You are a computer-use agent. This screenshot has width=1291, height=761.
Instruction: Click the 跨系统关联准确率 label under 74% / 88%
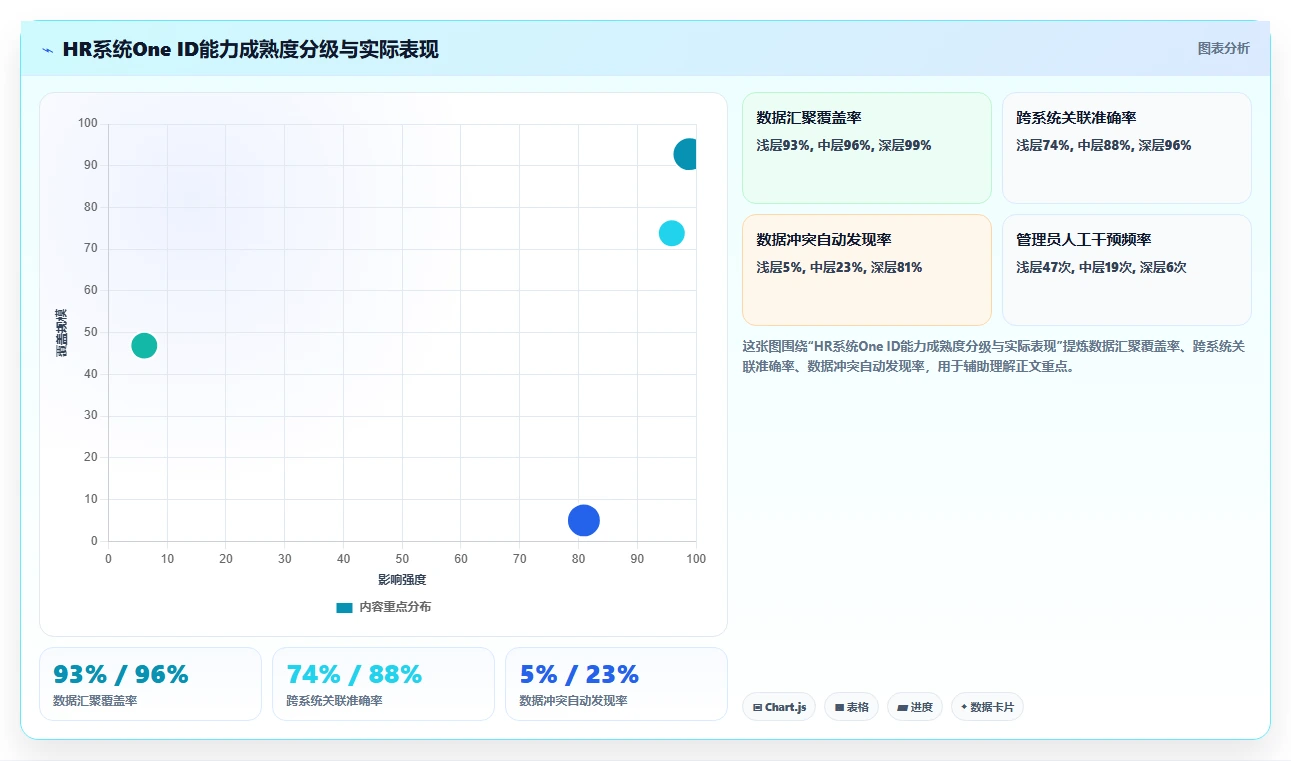pyautogui.click(x=334, y=701)
